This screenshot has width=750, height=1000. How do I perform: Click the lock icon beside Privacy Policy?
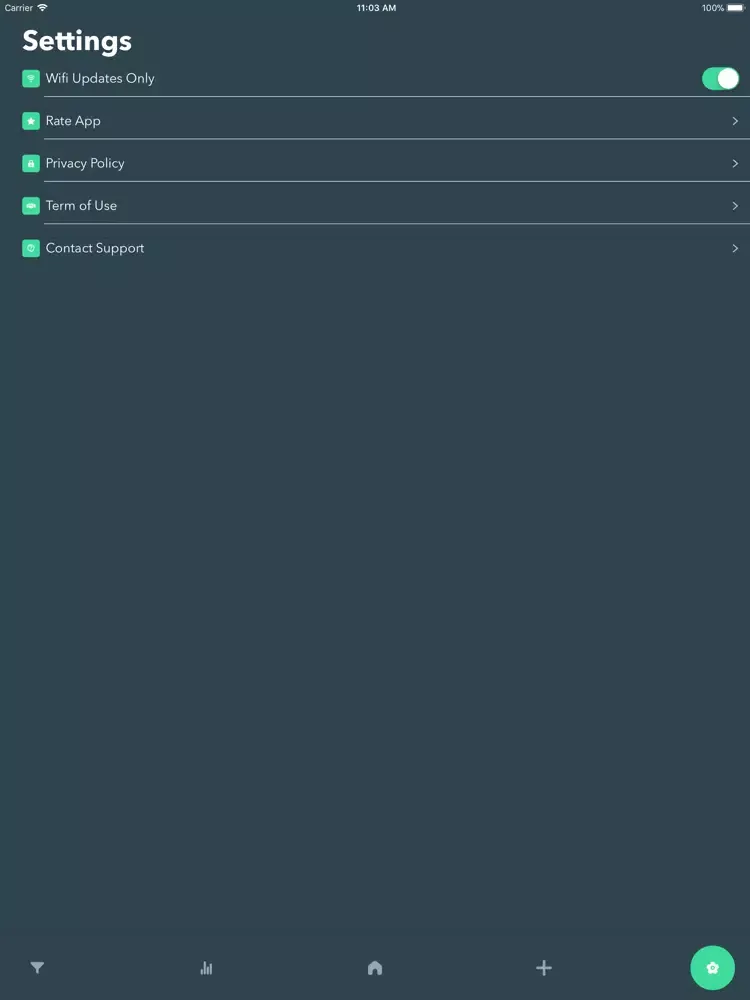tap(31, 163)
